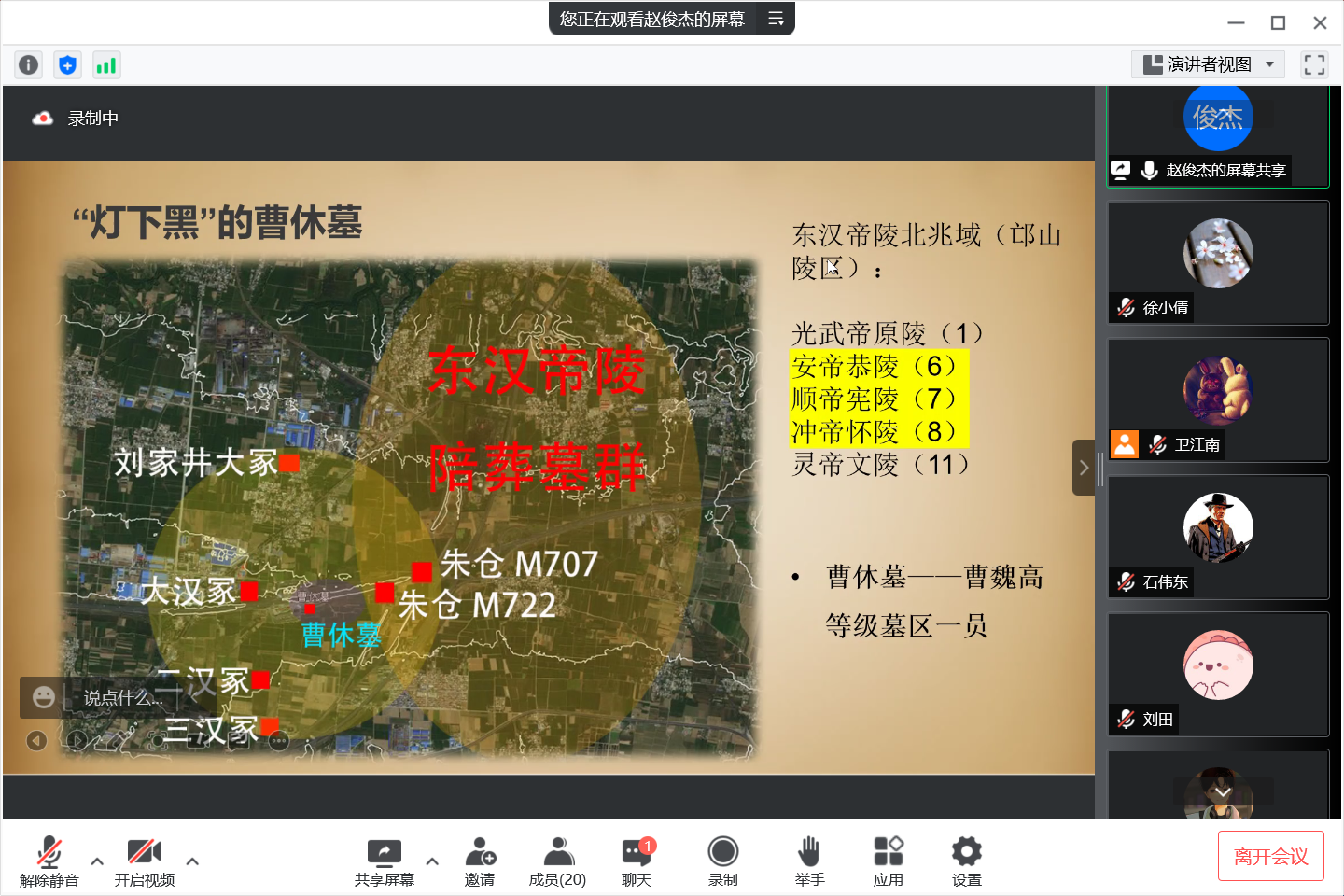Click the blue security shield icon
This screenshot has width=1344, height=896.
67,64
